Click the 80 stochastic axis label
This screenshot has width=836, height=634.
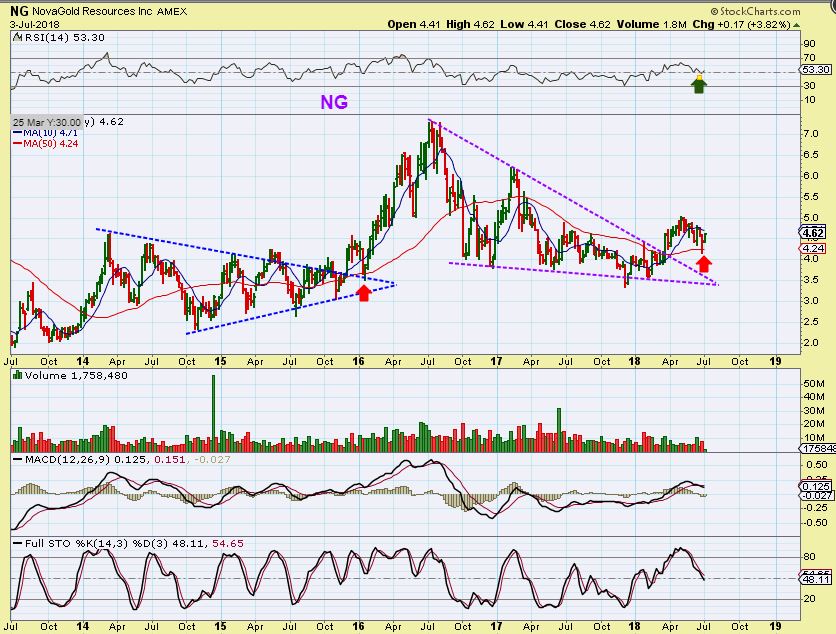click(x=809, y=556)
